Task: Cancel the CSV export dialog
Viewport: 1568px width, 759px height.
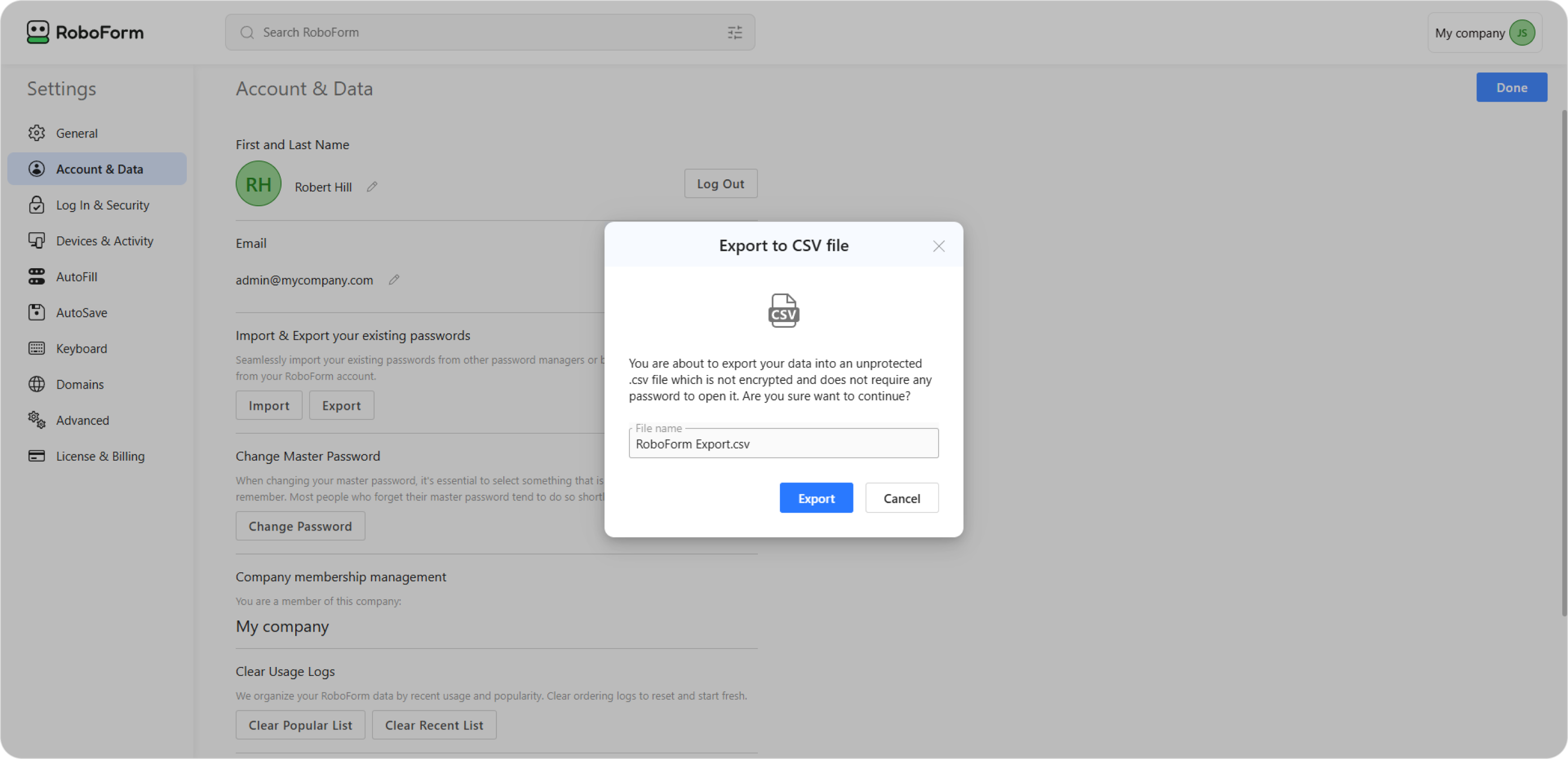Action: pyautogui.click(x=901, y=498)
